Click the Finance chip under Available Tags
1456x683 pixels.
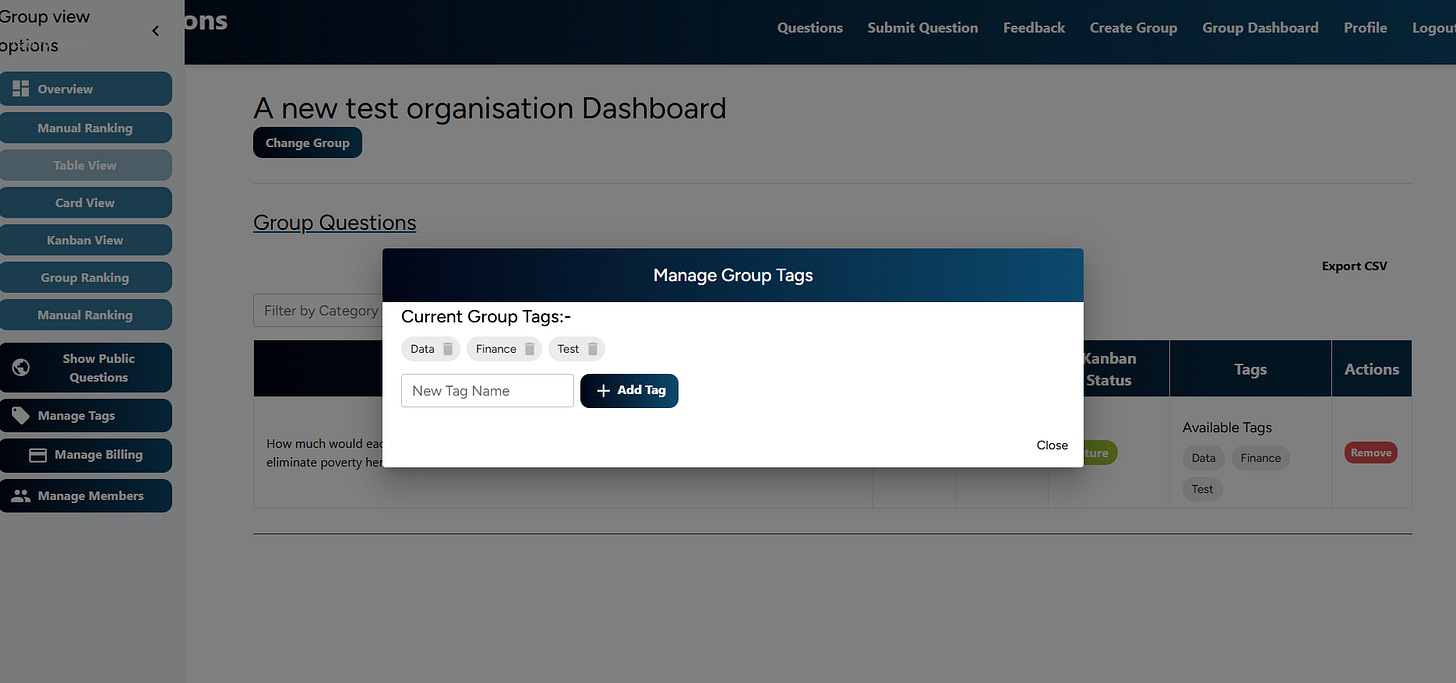click(x=1260, y=458)
